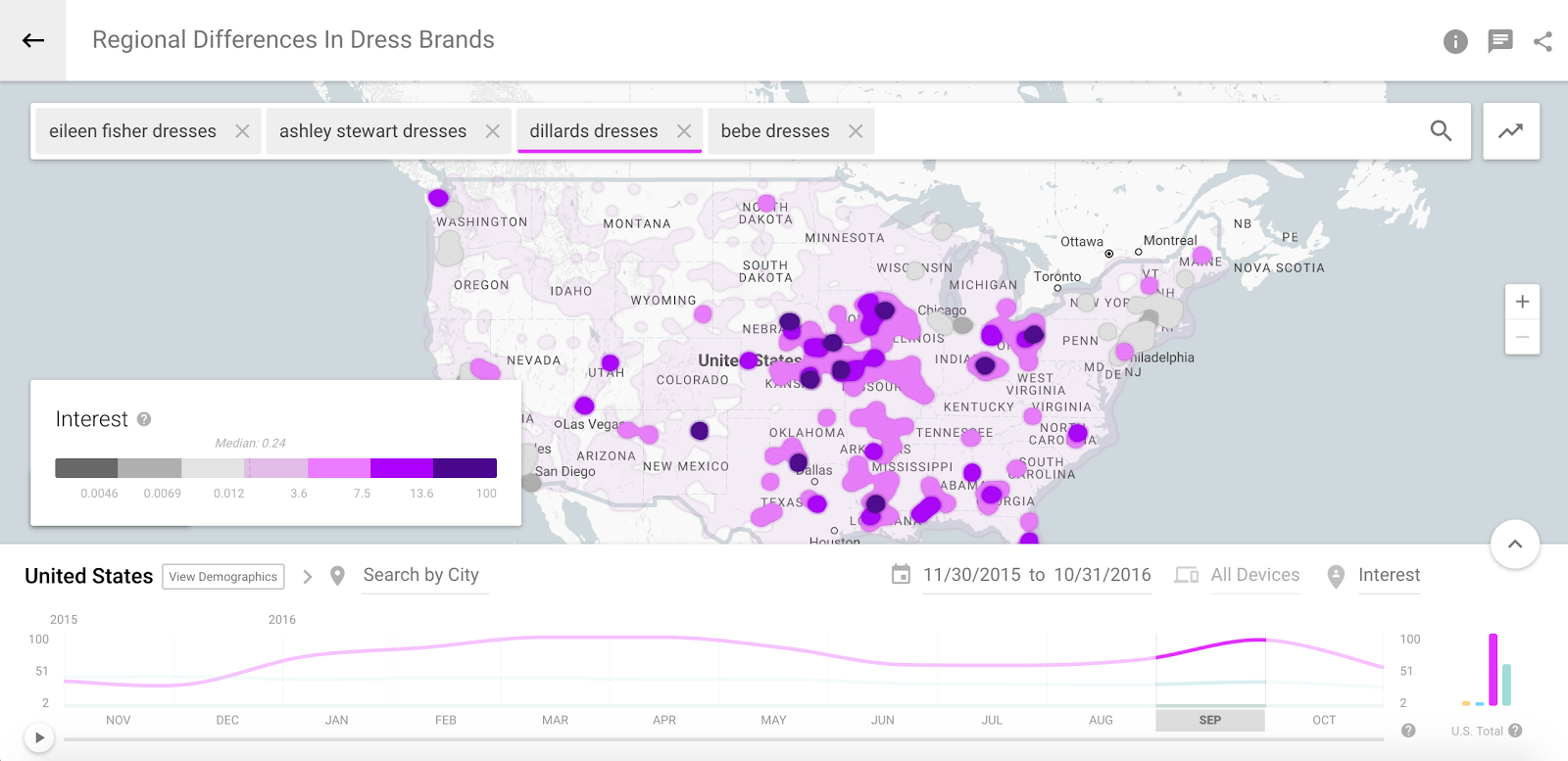Remove eileen fisher dresses chip
The image size is (1568, 761).
(242, 131)
